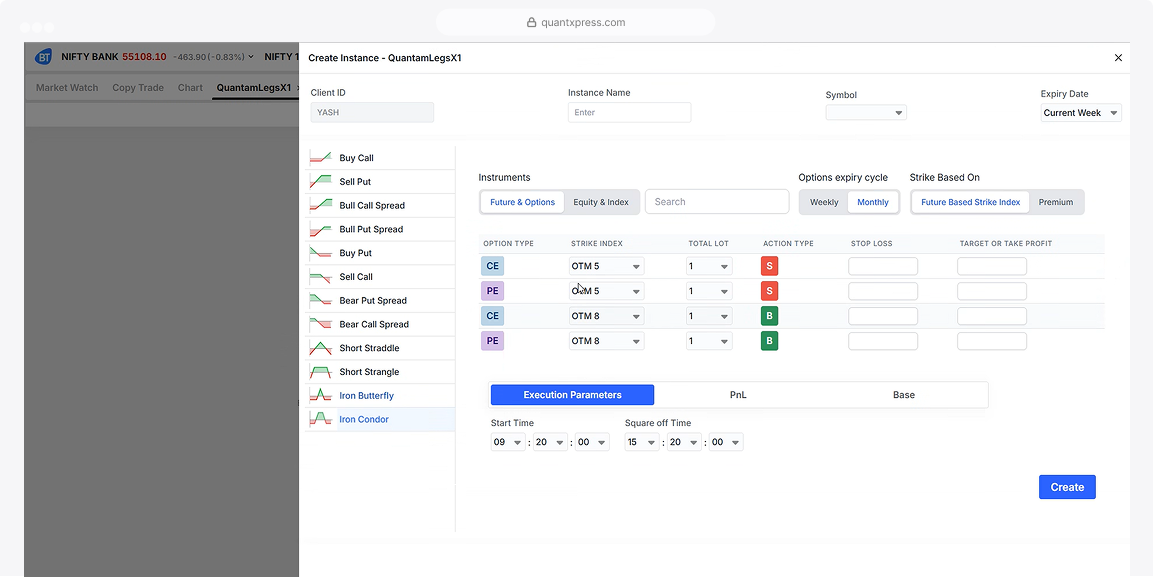Image resolution: width=1153 pixels, height=577 pixels.
Task: Open Strike Index dropdown in first CE row
Action: pyautogui.click(x=607, y=266)
